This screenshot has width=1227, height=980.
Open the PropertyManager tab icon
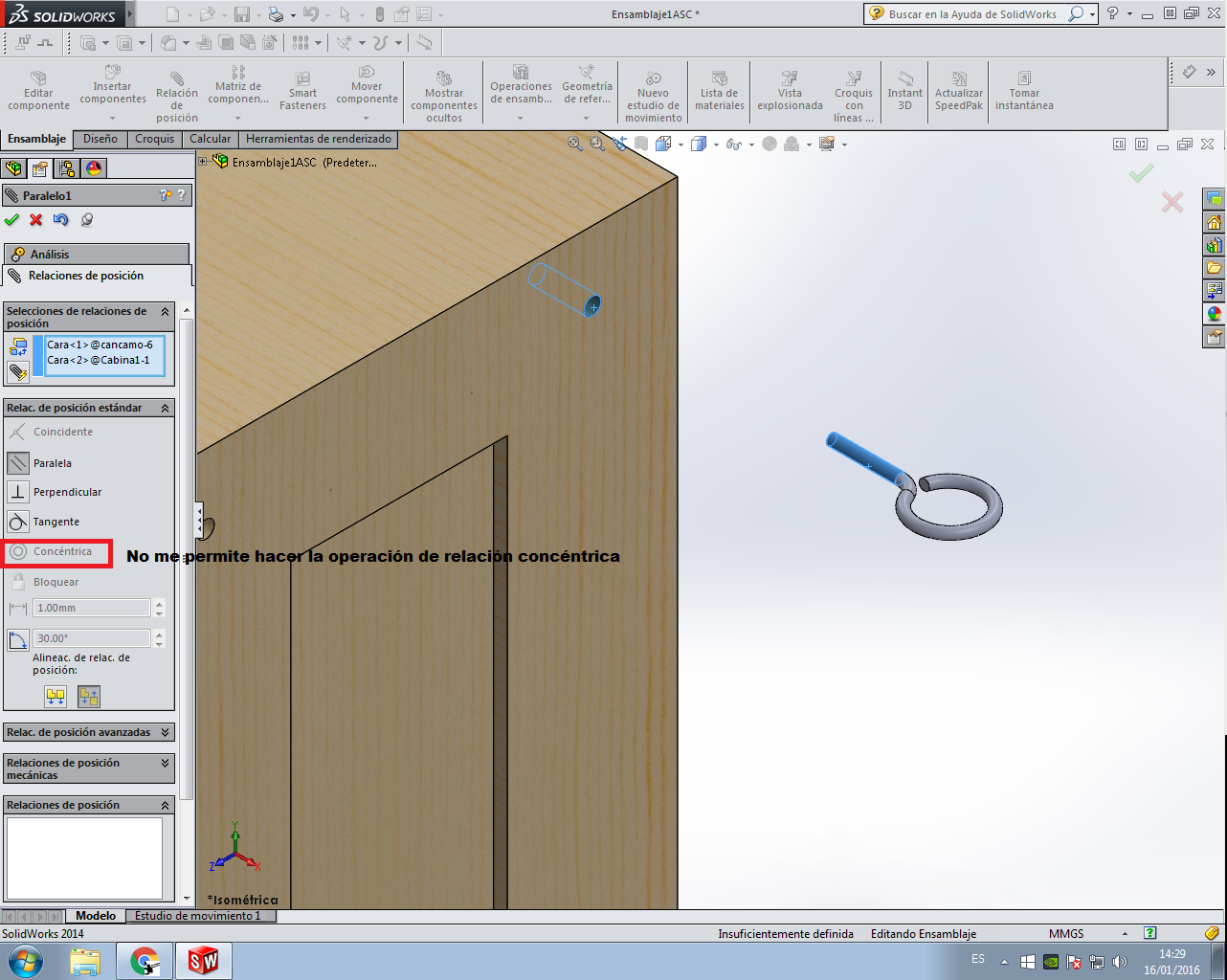pyautogui.click(x=40, y=168)
